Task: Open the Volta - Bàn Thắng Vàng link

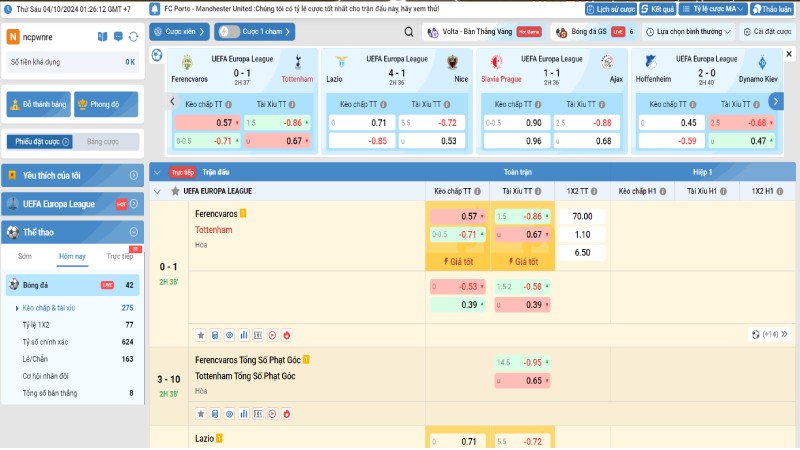Action: [x=484, y=32]
